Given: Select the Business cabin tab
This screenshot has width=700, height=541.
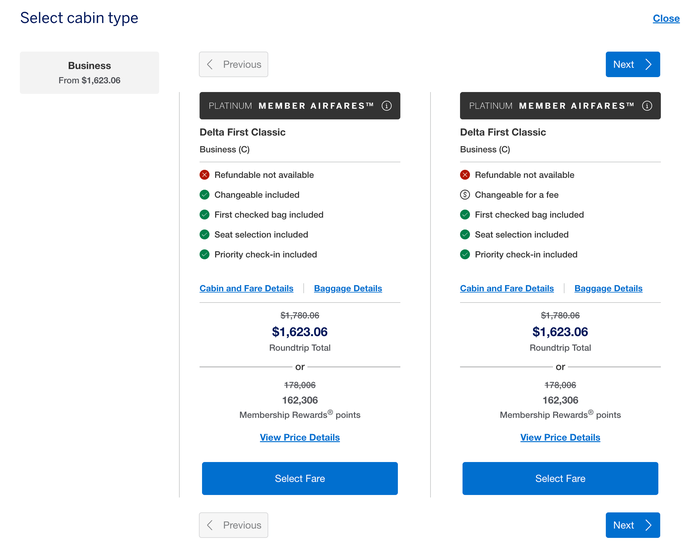Looking at the screenshot, I should (89, 72).
